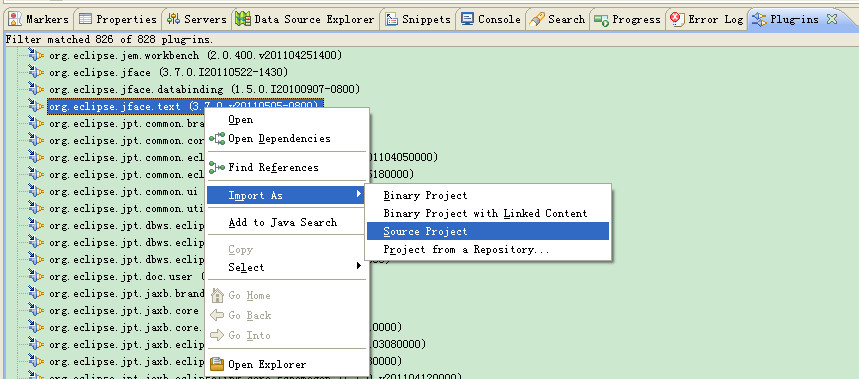Click the Data Source Explorer tab icon
The image size is (859, 379).
tap(243, 19)
